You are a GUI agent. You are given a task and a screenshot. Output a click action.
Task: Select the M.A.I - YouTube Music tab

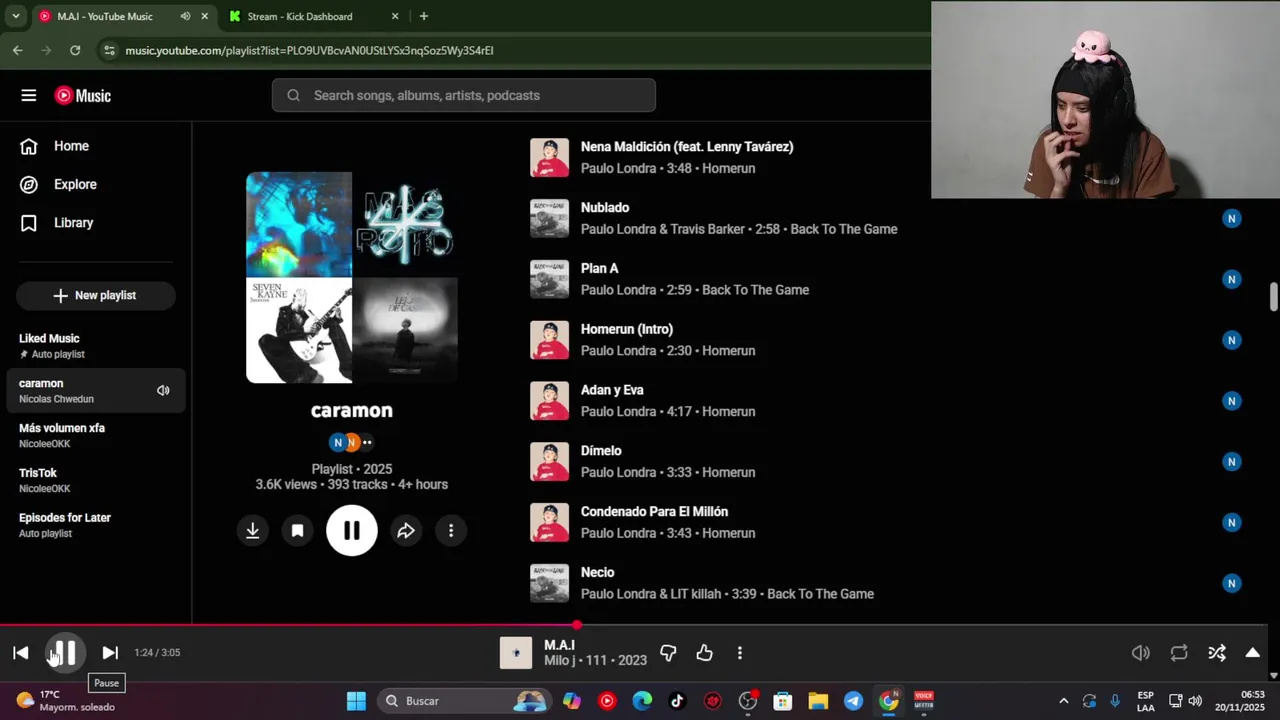coord(121,16)
